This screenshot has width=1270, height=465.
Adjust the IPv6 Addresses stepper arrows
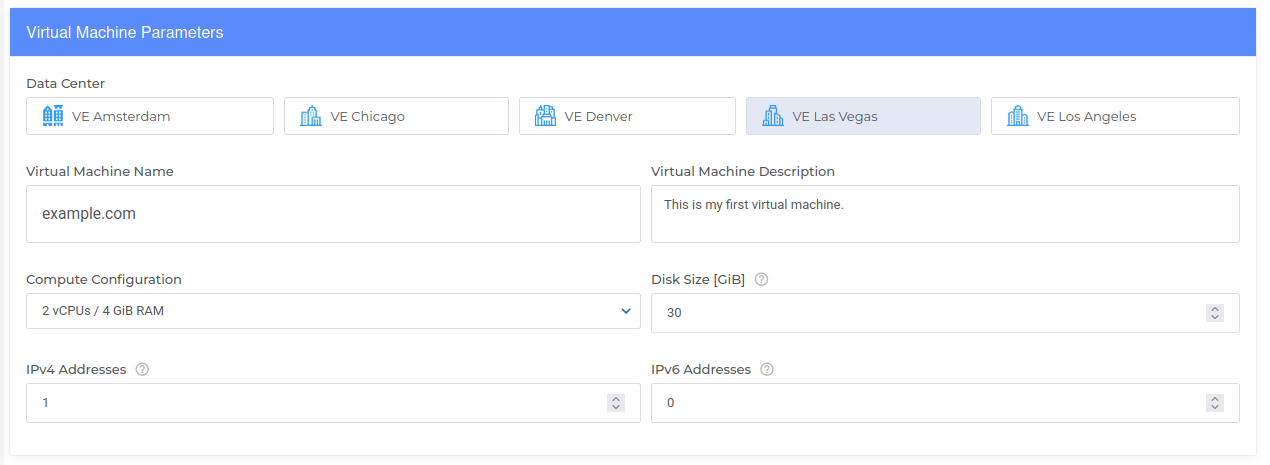1215,403
